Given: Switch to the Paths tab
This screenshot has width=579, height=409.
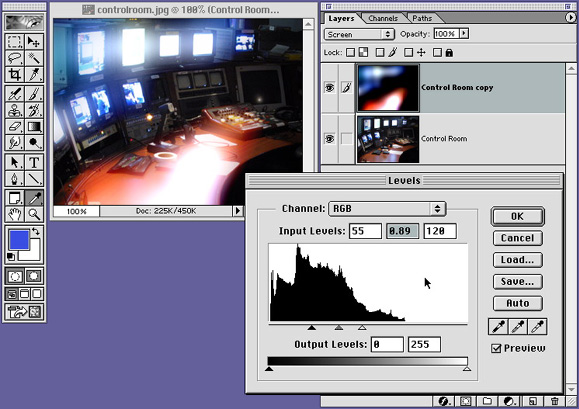Looking at the screenshot, I should tap(422, 18).
